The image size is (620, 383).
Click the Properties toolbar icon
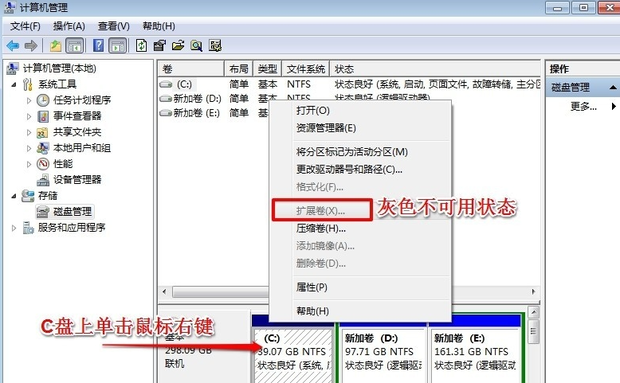pos(159,46)
